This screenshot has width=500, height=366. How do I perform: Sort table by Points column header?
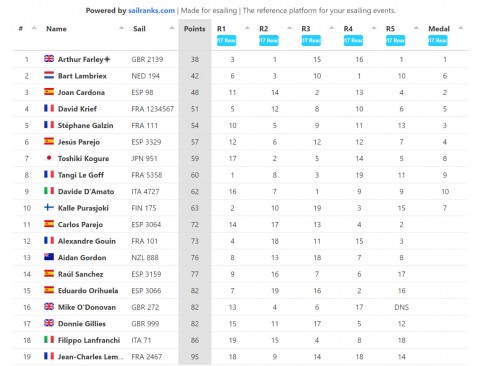click(195, 29)
